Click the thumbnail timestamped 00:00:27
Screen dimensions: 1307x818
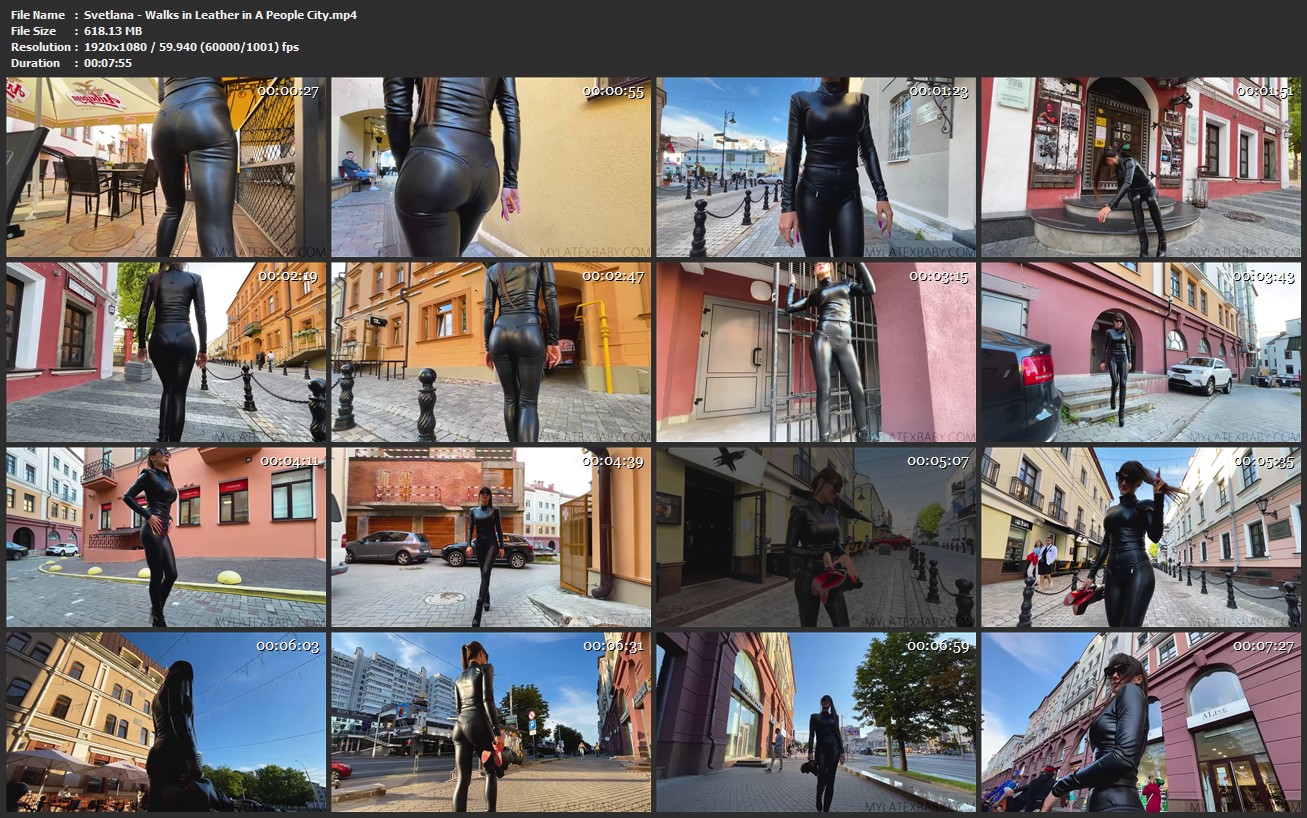coord(166,167)
